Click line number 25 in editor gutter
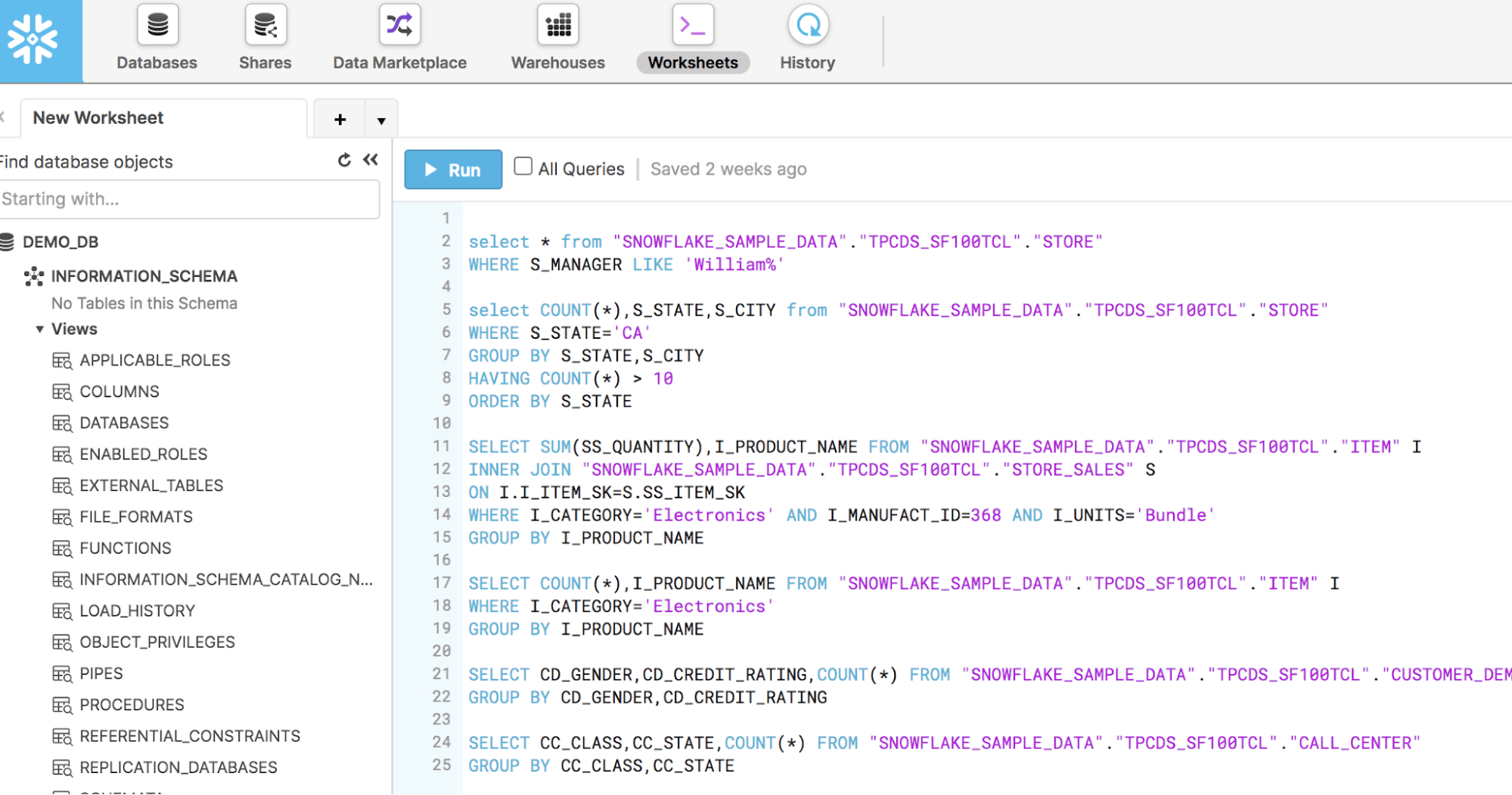The image size is (1512, 795). [442, 765]
